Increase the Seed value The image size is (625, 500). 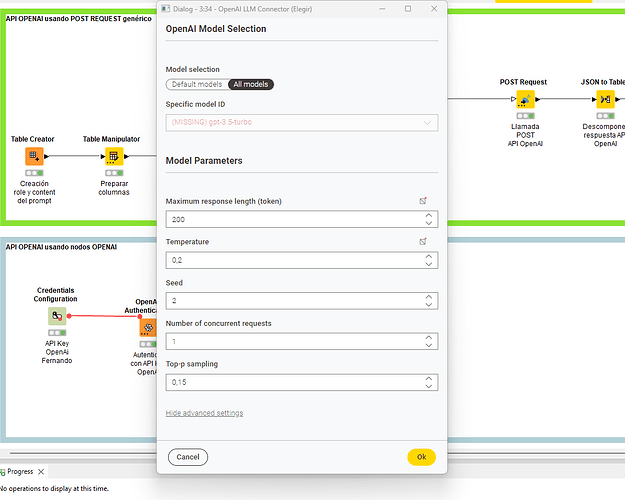pos(428,297)
